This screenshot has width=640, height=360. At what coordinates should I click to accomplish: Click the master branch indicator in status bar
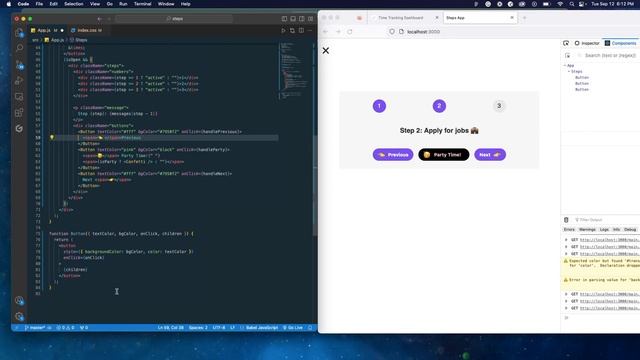pos(35,328)
